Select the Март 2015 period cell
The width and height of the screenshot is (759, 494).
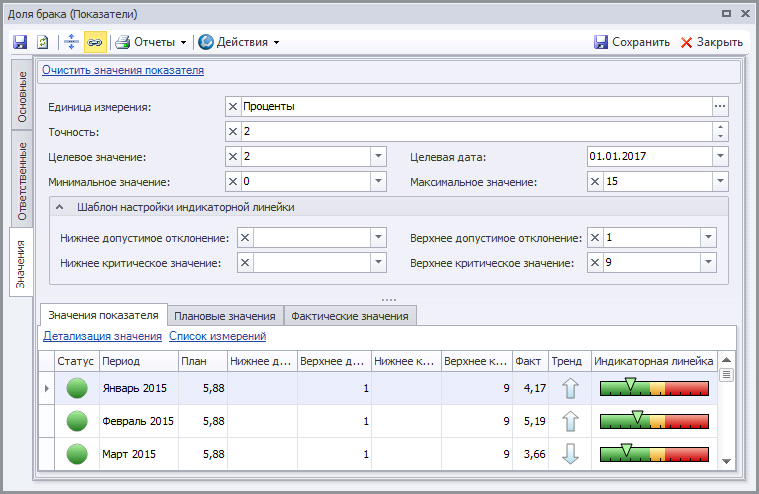[139, 454]
